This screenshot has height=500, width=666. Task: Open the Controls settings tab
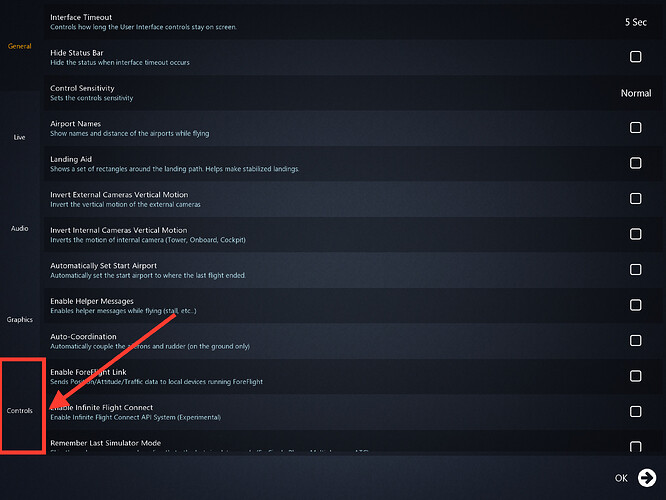click(x=20, y=410)
